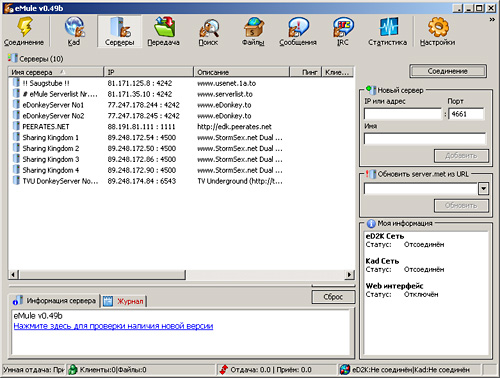Select the eDonkeyServer No2 row
The height and width of the screenshot is (378, 500).
181,115
